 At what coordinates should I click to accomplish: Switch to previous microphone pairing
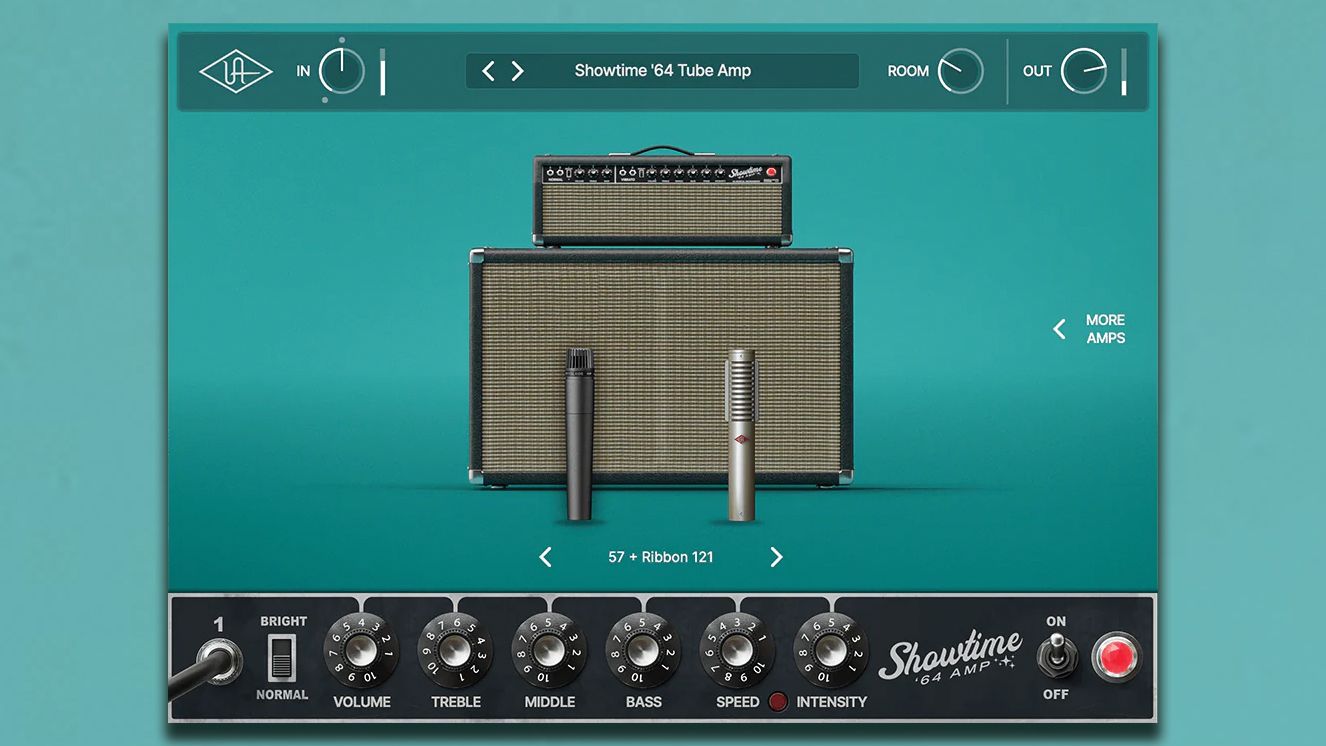click(x=545, y=557)
